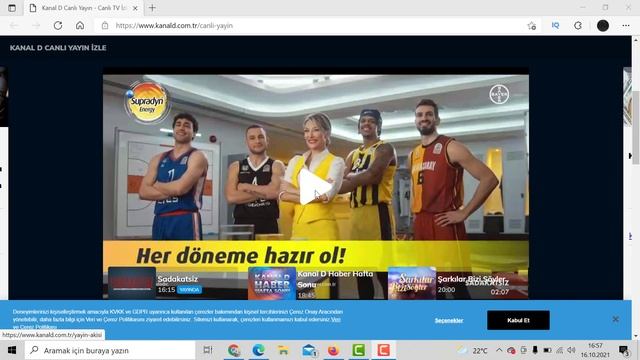Open the notification center icon

pos(624,350)
